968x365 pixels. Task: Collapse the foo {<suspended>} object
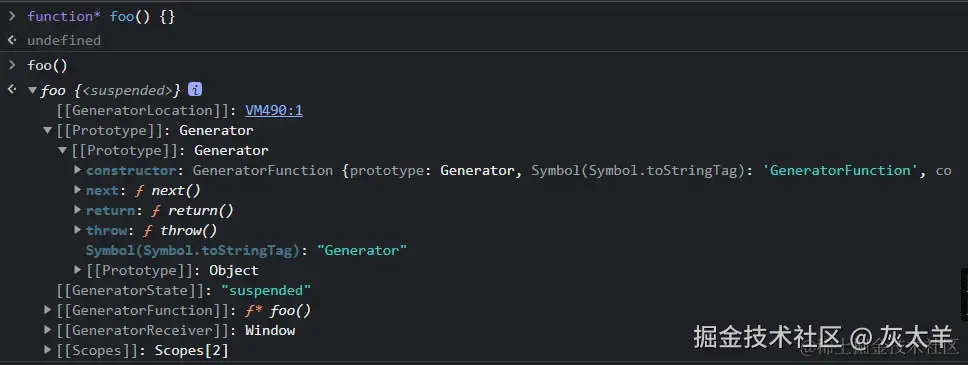(x=32, y=90)
